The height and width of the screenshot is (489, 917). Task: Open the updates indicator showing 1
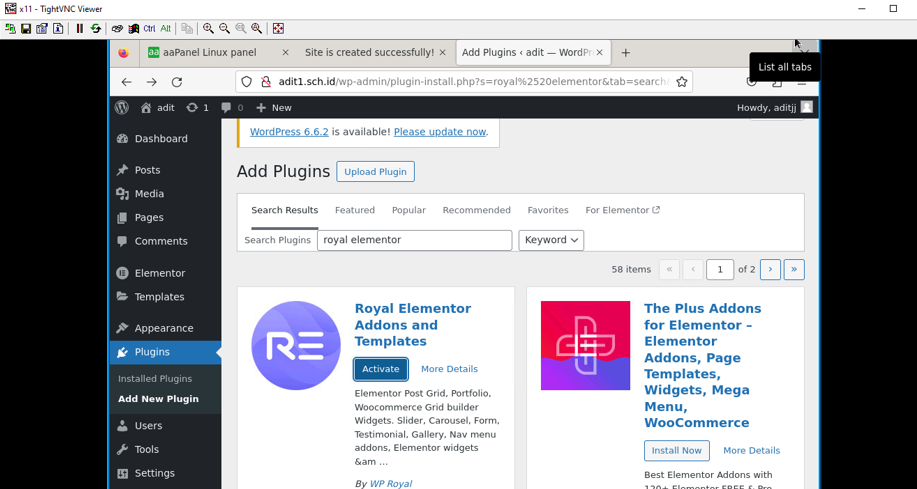[197, 108]
